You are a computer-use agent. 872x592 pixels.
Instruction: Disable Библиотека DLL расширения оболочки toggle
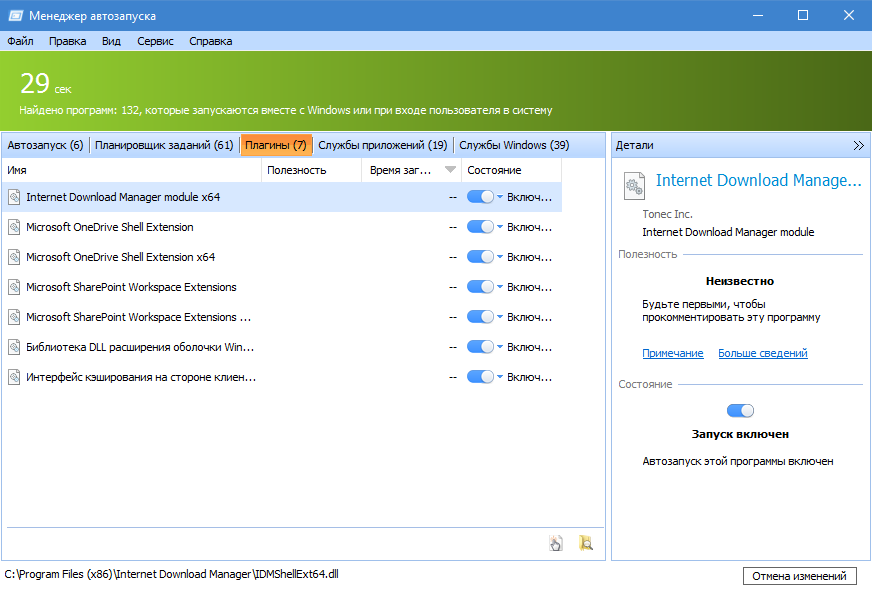[480, 347]
